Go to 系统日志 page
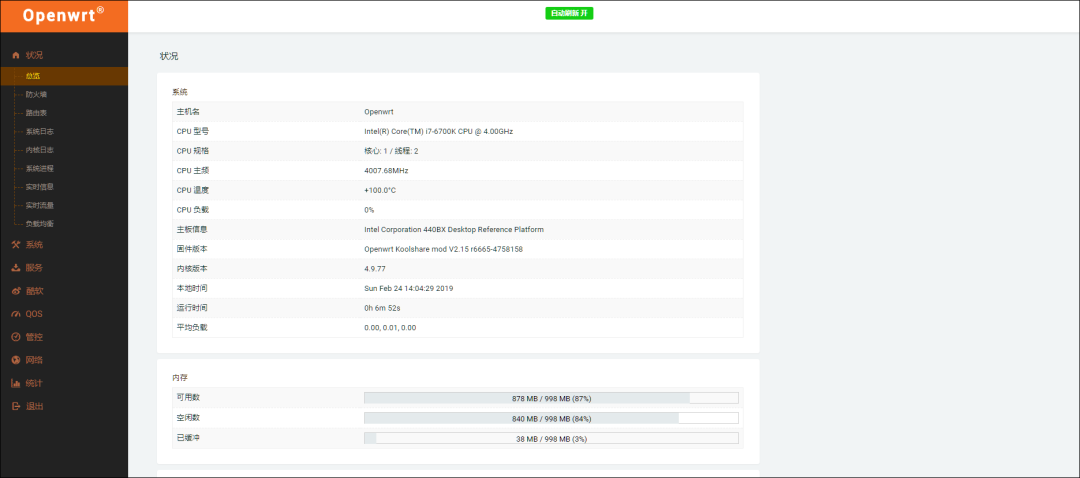The height and width of the screenshot is (478, 1080). coord(40,131)
